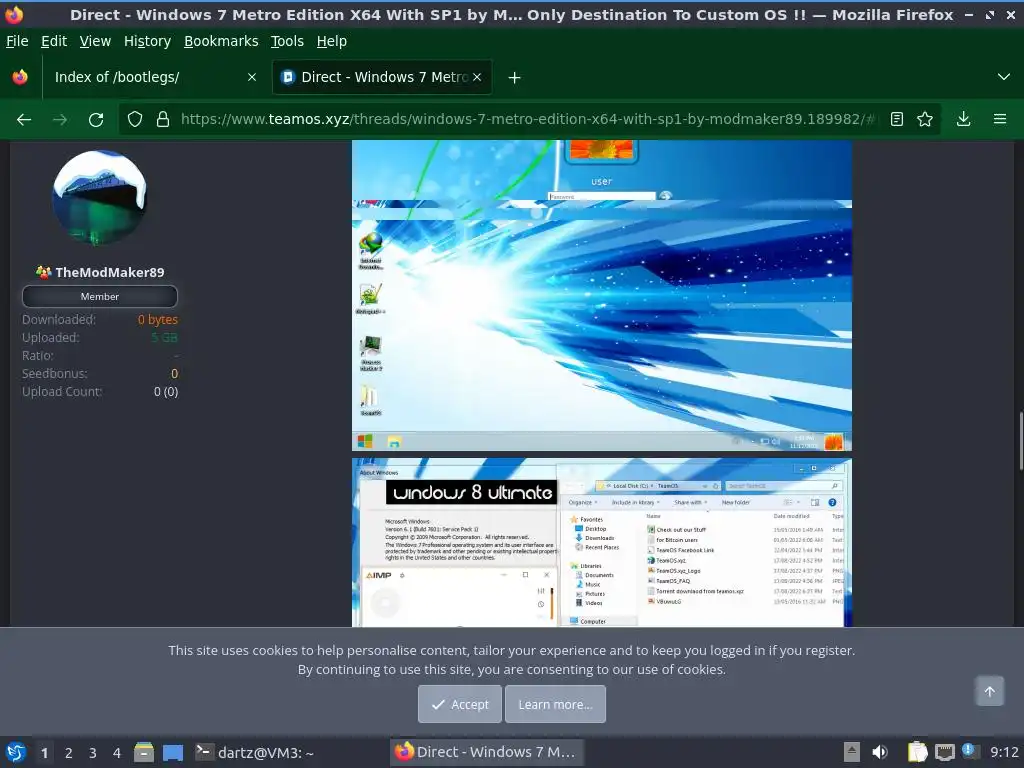The image size is (1024, 768).
Task: Click the '5 GB' uploaded value
Action: 165,338
